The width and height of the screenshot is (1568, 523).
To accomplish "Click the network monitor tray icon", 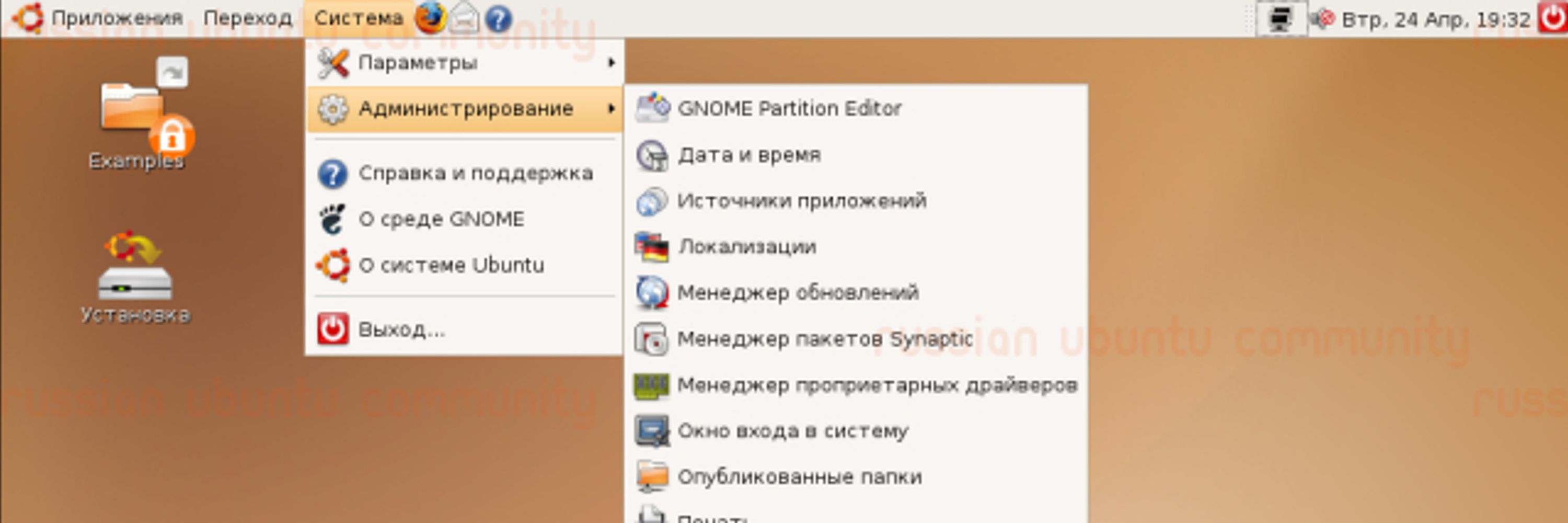I will pyautogui.click(x=1282, y=19).
